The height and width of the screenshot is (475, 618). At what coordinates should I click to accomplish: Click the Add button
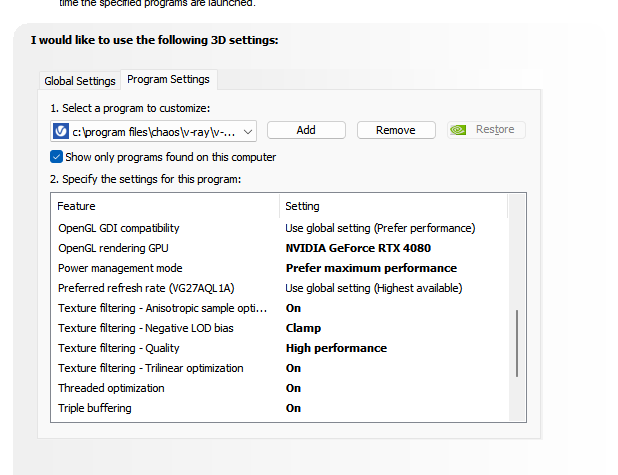coord(306,130)
